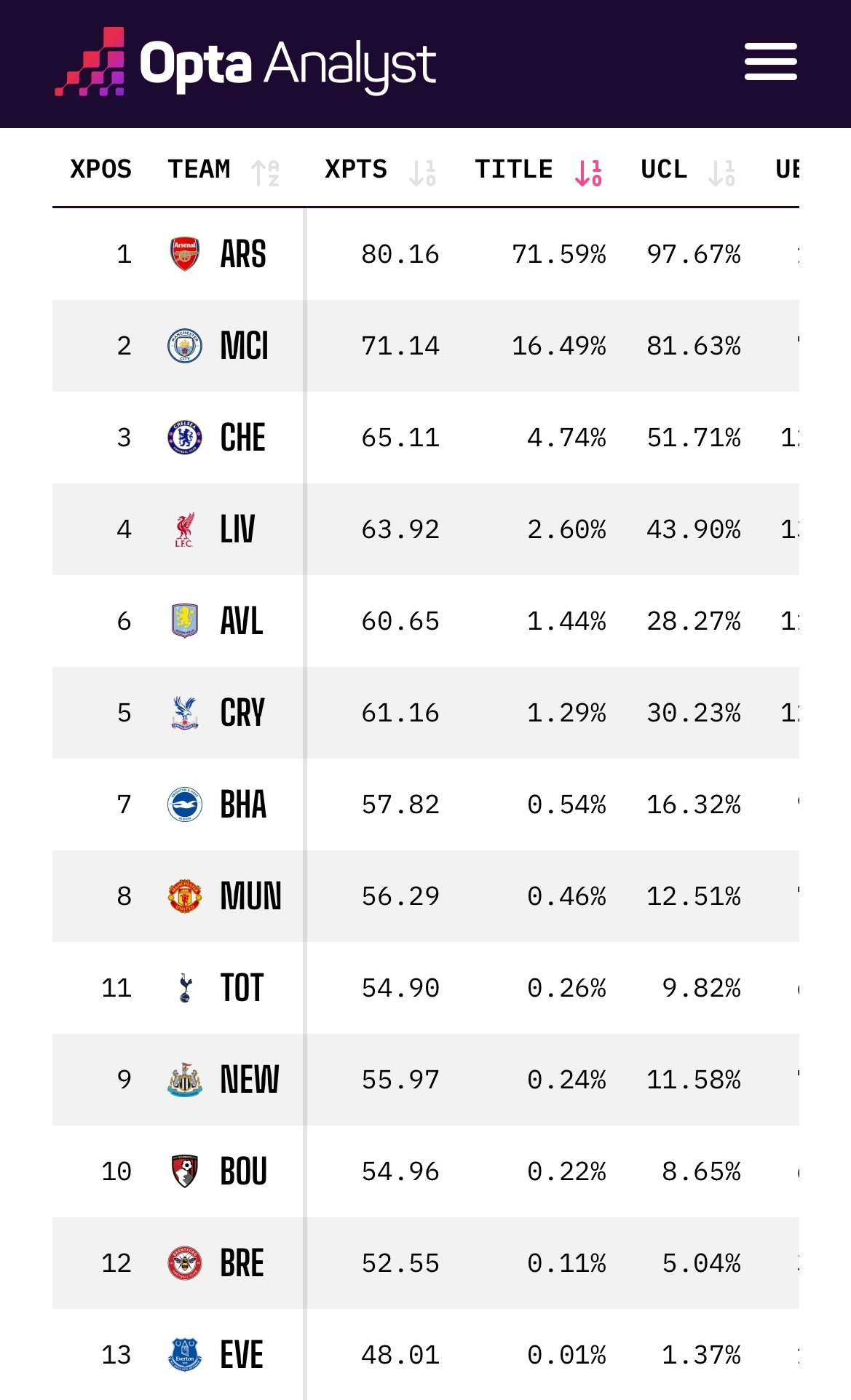Click the Liverpool crest icon
851x1400 pixels.
[185, 529]
